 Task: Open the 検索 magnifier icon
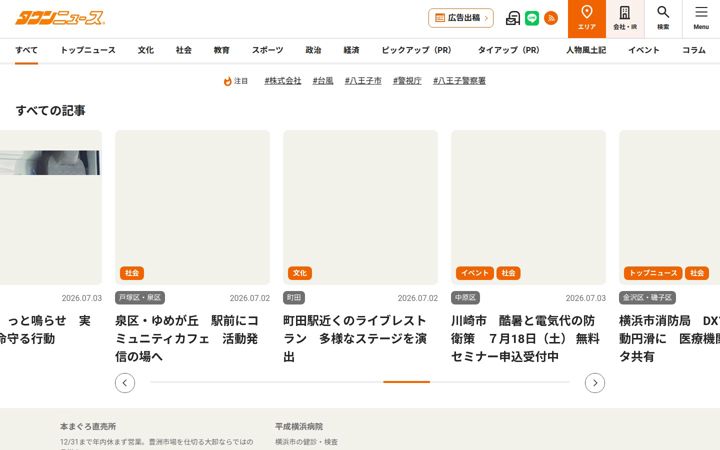[663, 19]
